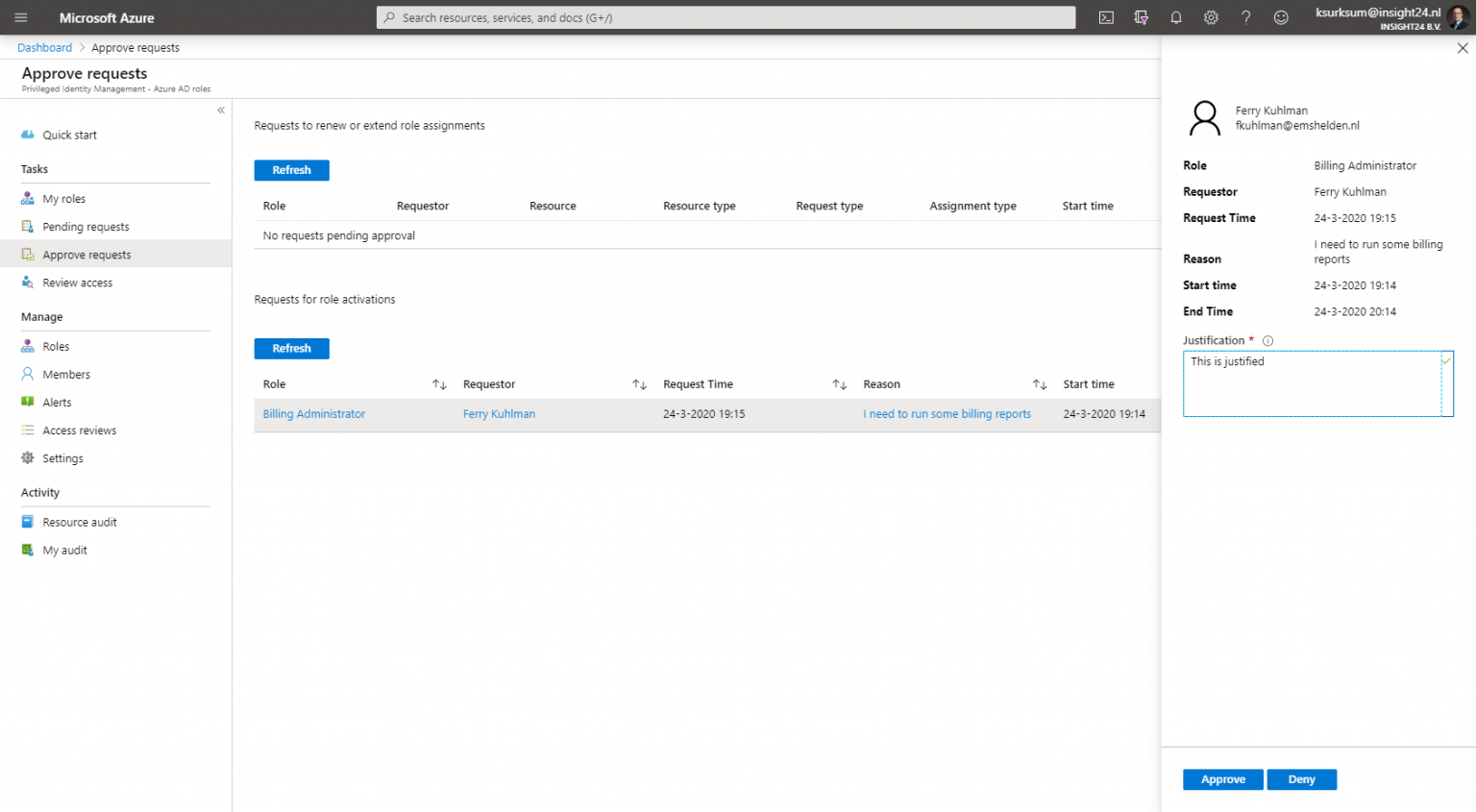1476x812 pixels.
Task: Open Access reviews in the Manage section
Action: coord(81,430)
